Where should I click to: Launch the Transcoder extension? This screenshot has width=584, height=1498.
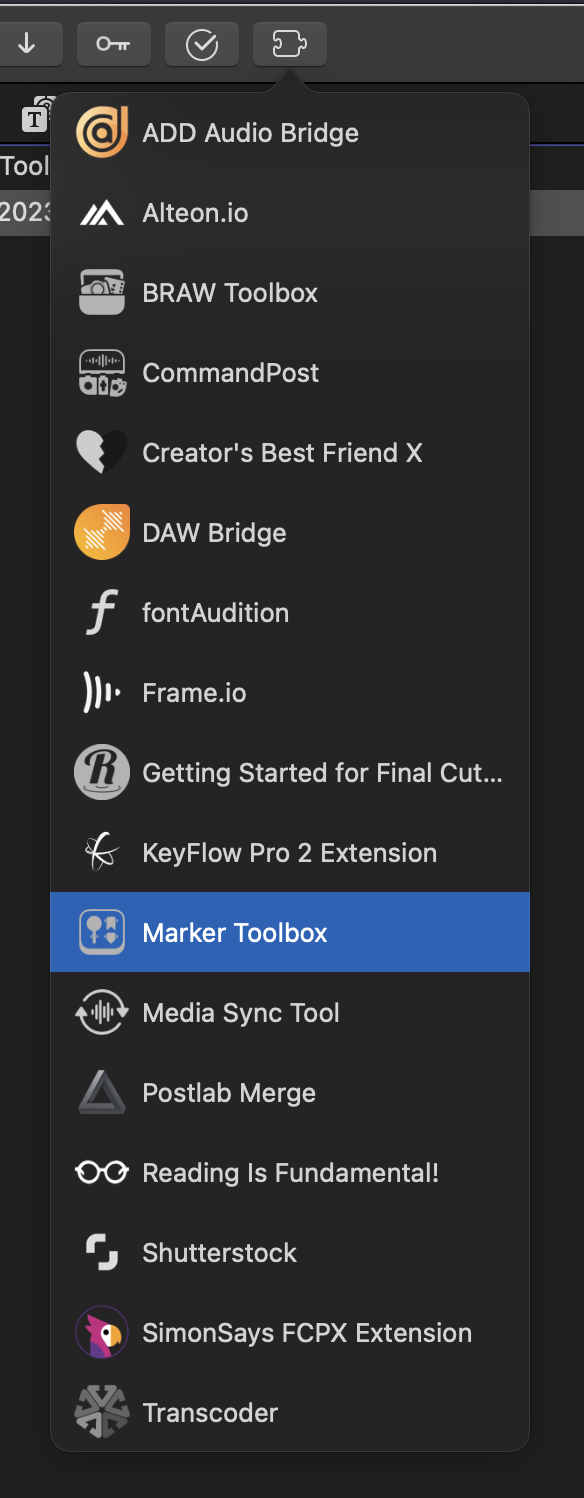coord(290,1413)
